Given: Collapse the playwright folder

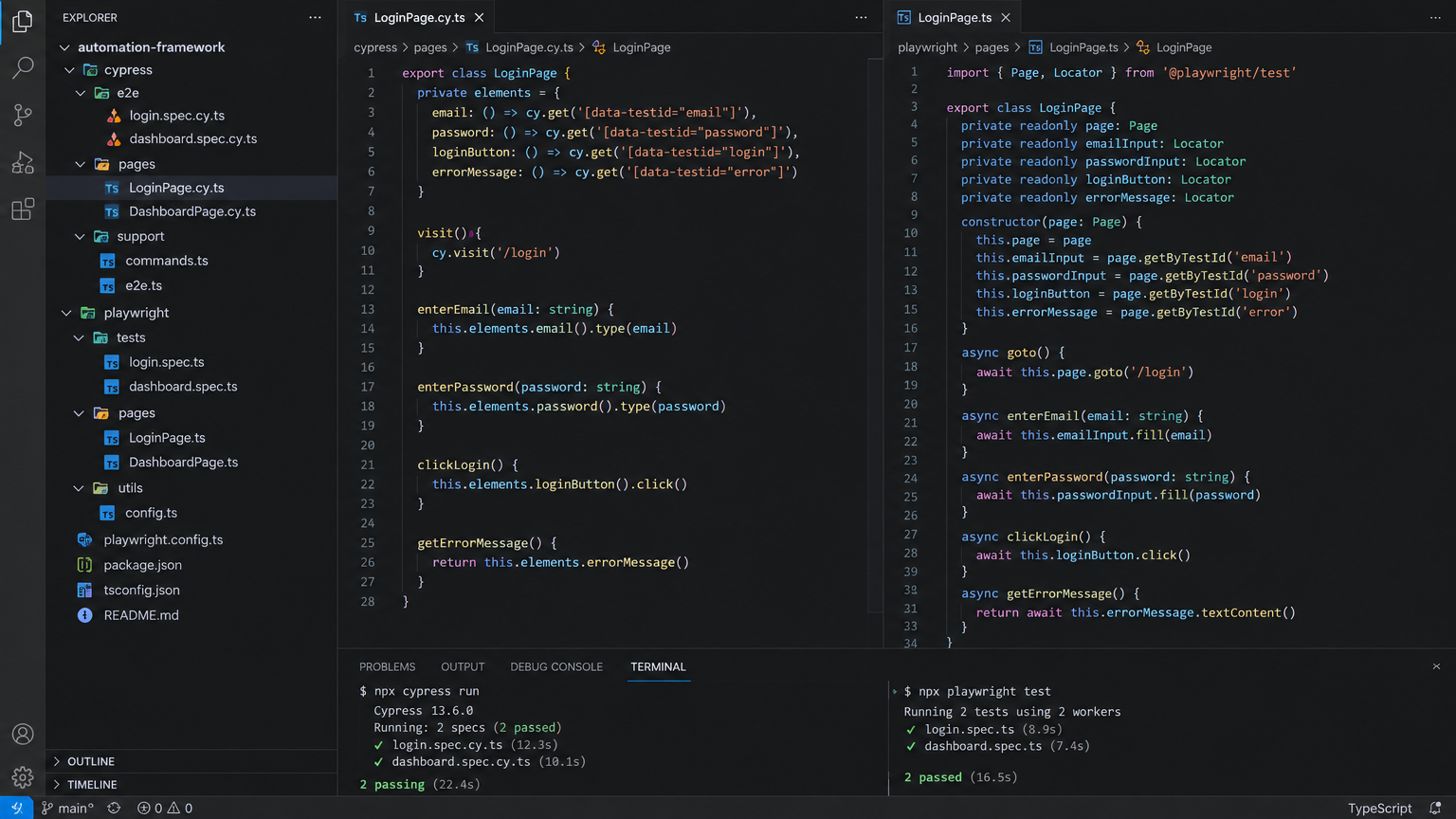Looking at the screenshot, I should (x=66, y=313).
